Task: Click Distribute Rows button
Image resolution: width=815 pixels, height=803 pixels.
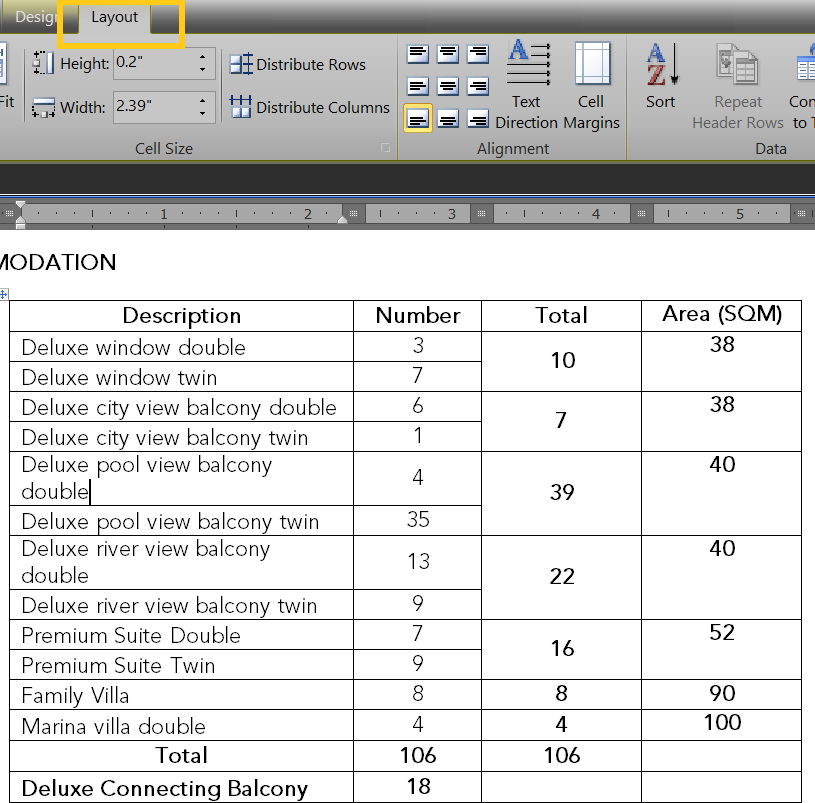Action: tap(298, 64)
